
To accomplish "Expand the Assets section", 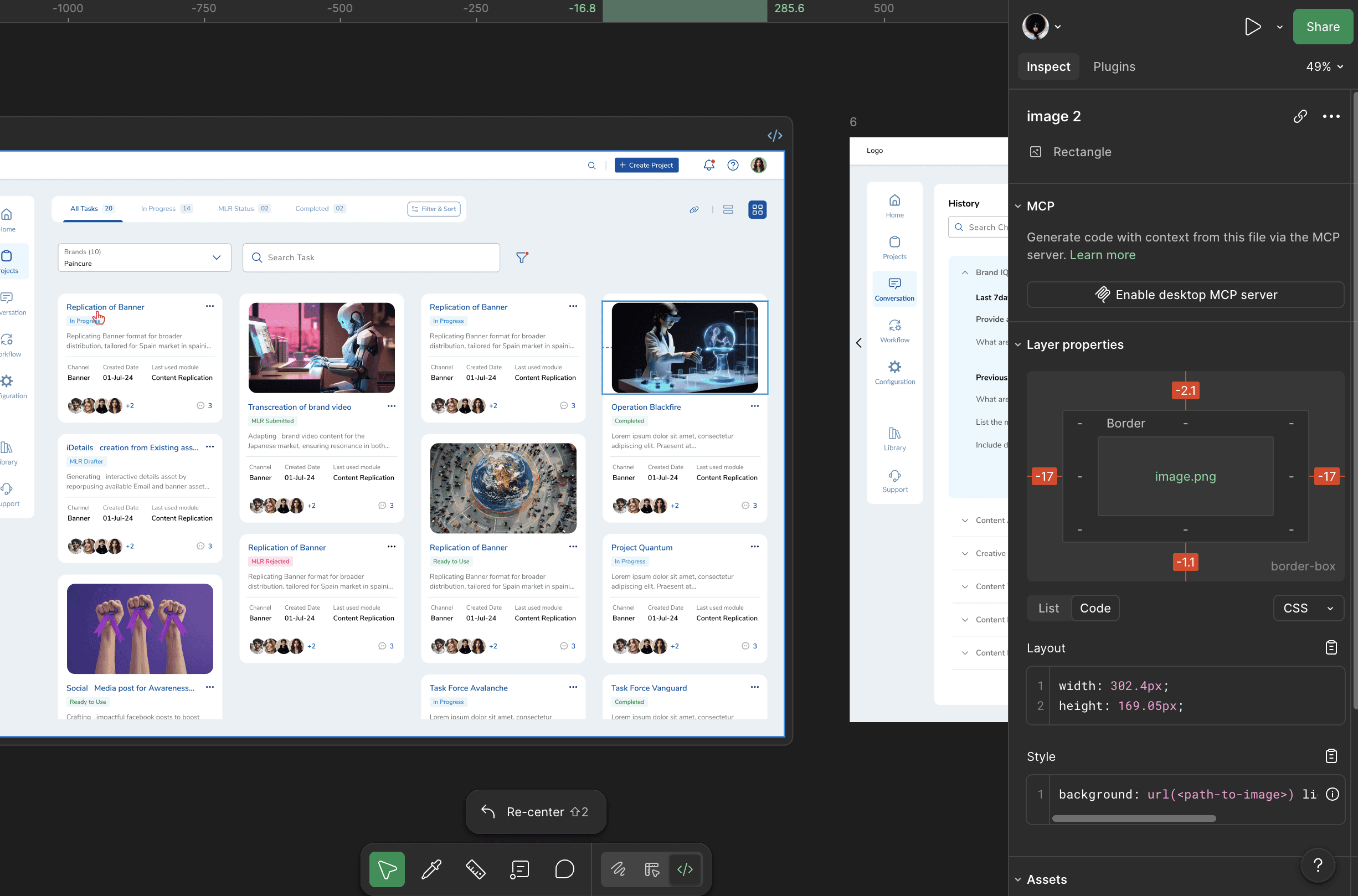I will tap(1017, 879).
